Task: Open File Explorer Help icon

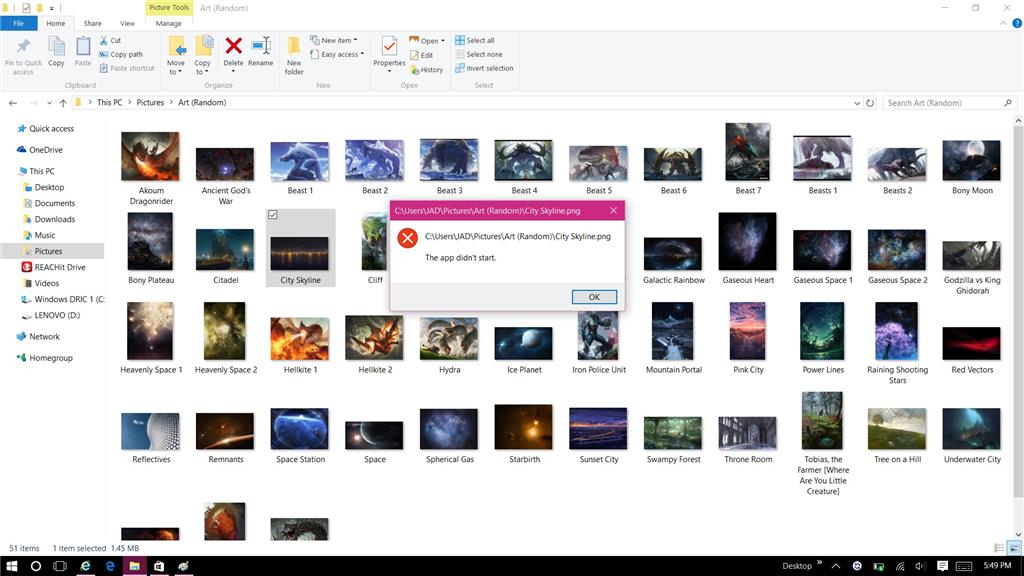Action: click(x=1017, y=24)
